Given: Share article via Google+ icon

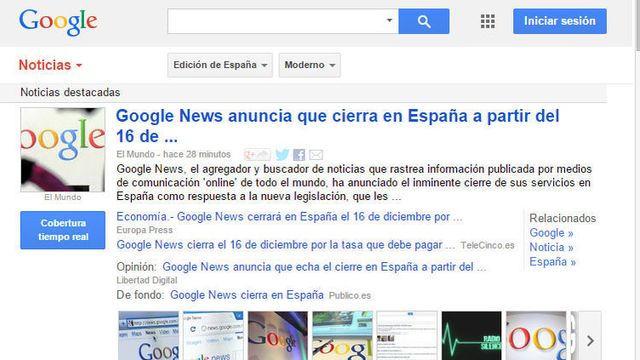Looking at the screenshot, I should 257,155.
